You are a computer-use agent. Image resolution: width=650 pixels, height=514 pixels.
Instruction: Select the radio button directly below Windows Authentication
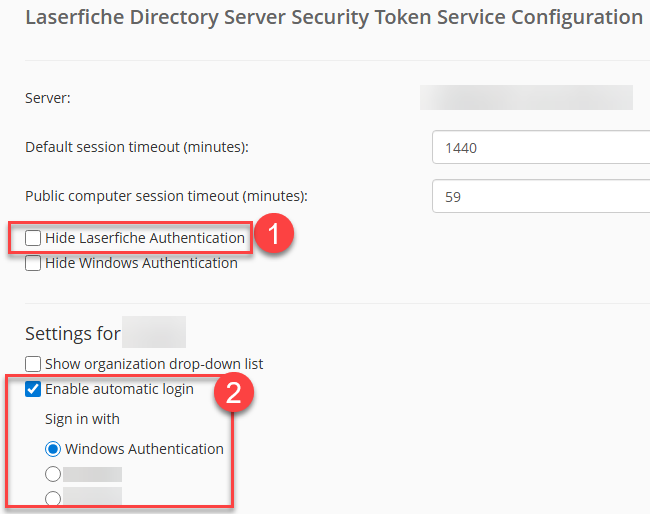pyautogui.click(x=53, y=474)
